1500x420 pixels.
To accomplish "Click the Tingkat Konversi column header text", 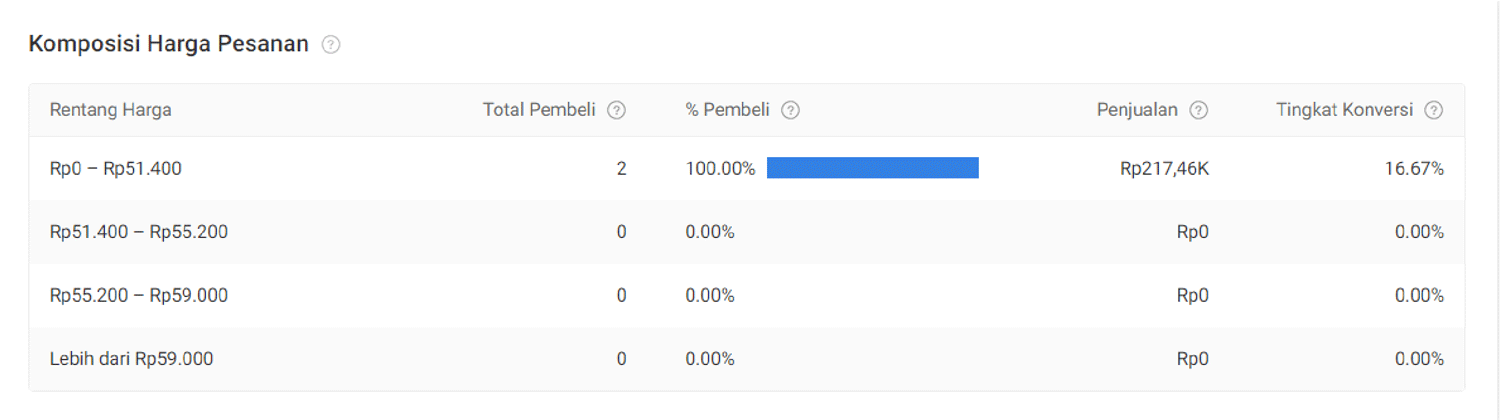I will tap(1344, 110).
